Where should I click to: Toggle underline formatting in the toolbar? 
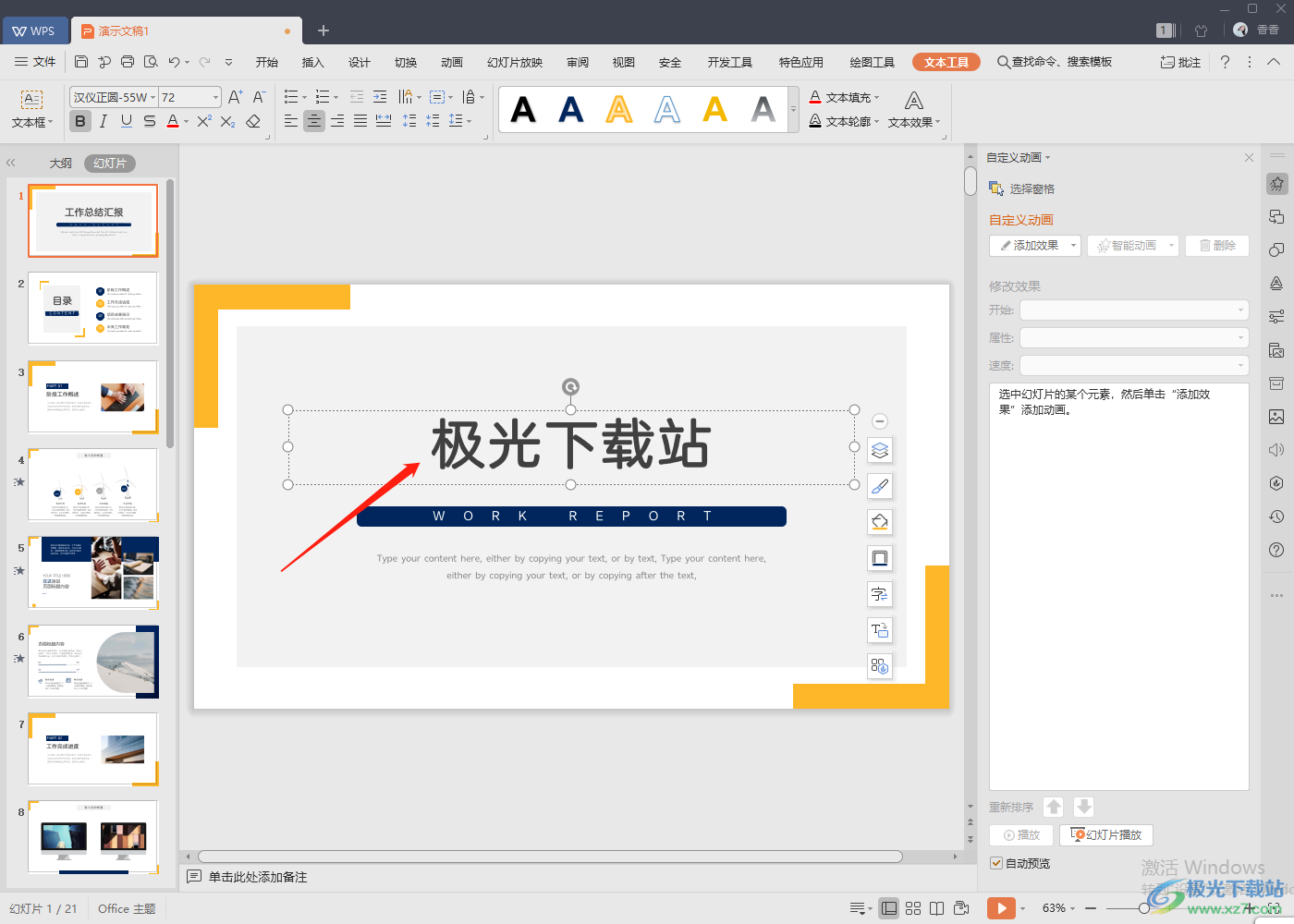(x=127, y=121)
